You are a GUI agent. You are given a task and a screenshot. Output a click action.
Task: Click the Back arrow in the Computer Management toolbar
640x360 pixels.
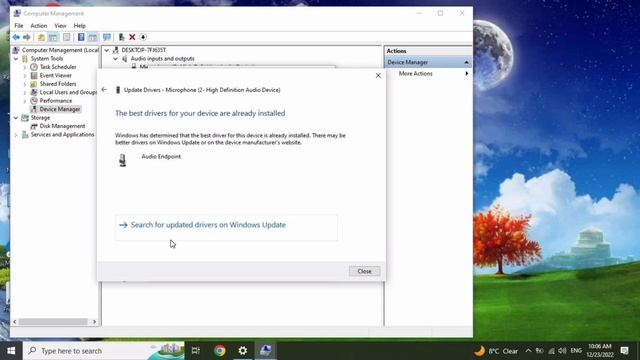click(16, 37)
